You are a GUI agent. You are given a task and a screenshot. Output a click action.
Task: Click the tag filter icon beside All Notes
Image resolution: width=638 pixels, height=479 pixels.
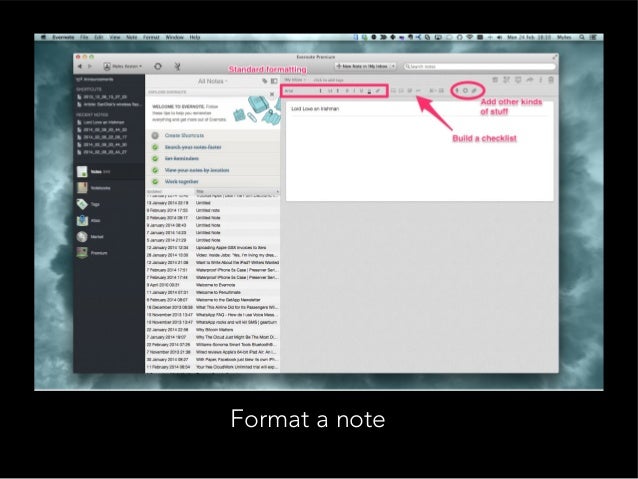(264, 81)
